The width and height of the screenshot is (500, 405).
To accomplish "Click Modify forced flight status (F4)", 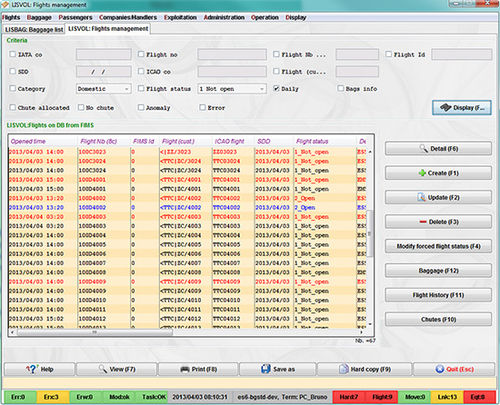I will pyautogui.click(x=438, y=246).
